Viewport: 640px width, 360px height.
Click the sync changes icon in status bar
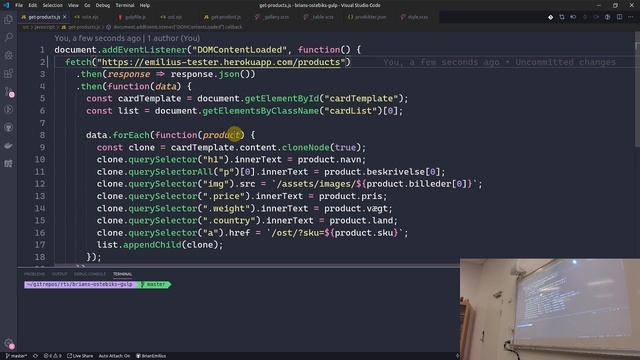[x=35, y=356]
